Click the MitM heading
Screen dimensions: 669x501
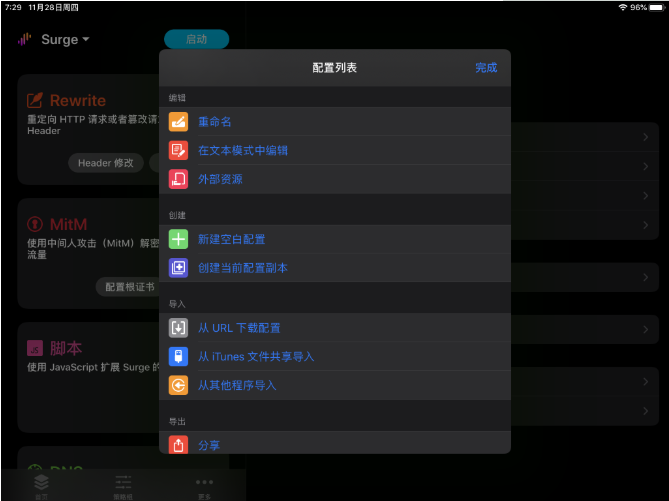click(69, 224)
